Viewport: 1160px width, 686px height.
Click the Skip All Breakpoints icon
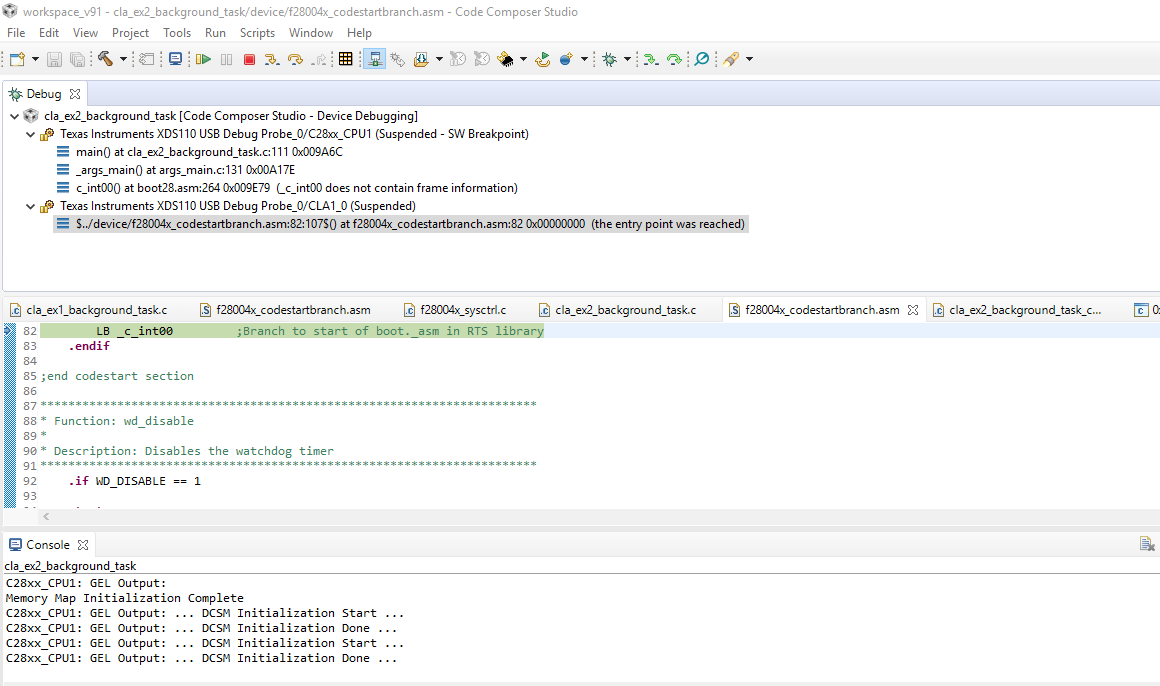[x=701, y=60]
